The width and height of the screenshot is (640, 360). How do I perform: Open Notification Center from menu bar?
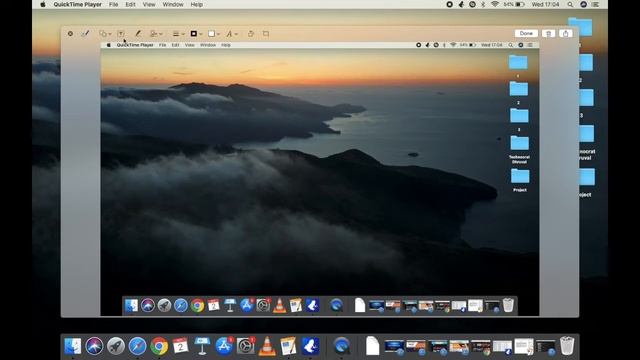[x=596, y=4]
